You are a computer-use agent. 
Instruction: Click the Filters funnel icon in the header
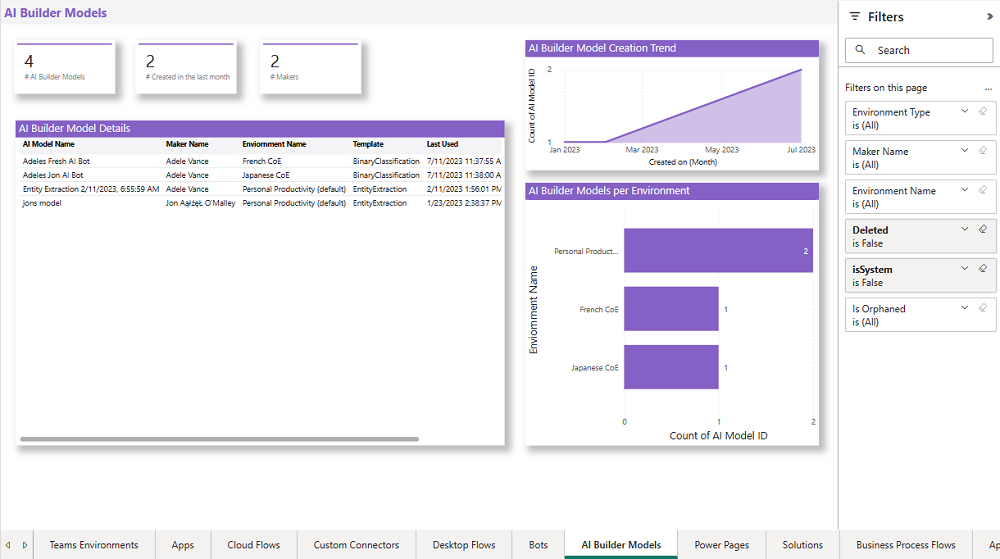(x=855, y=17)
